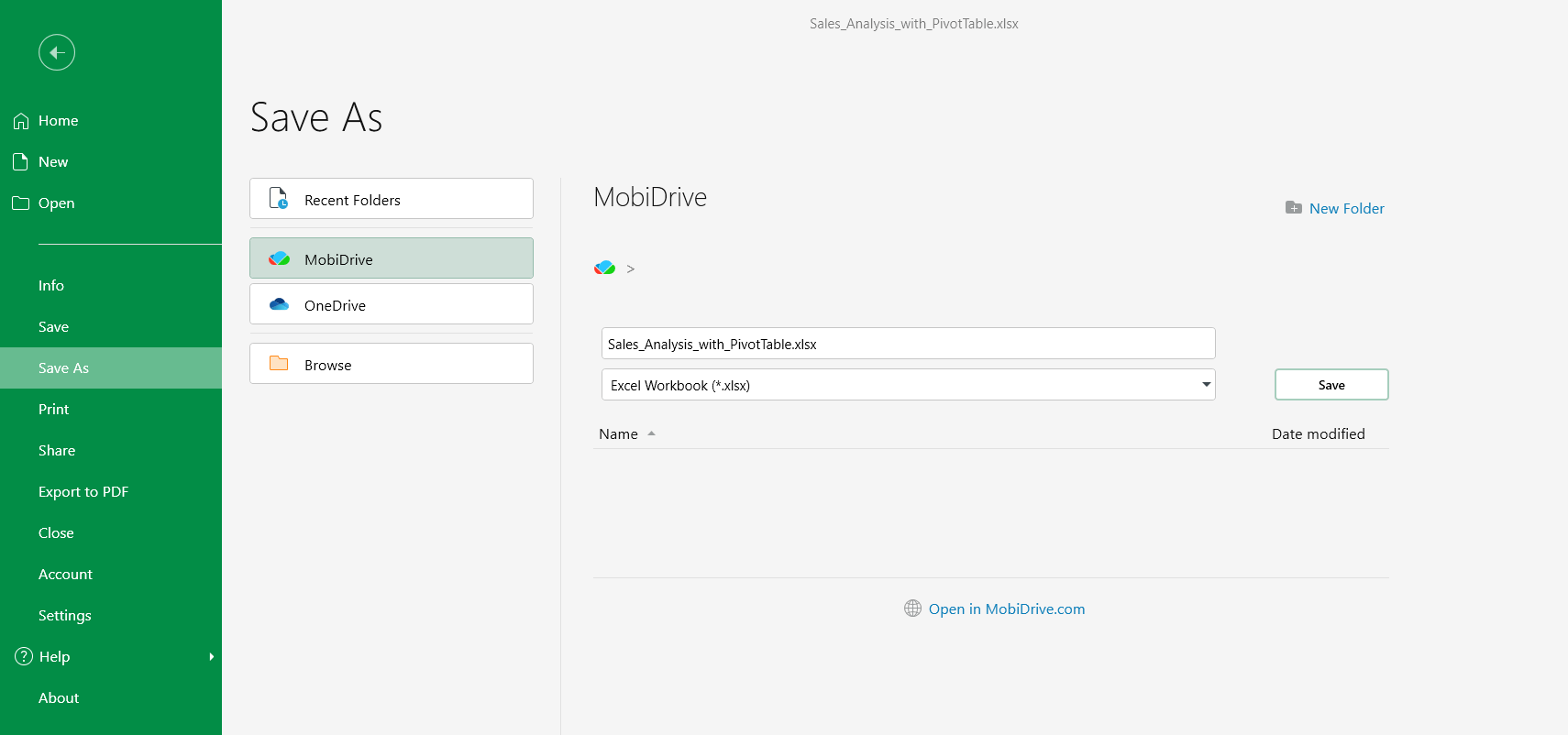Click the New document icon

click(x=21, y=162)
